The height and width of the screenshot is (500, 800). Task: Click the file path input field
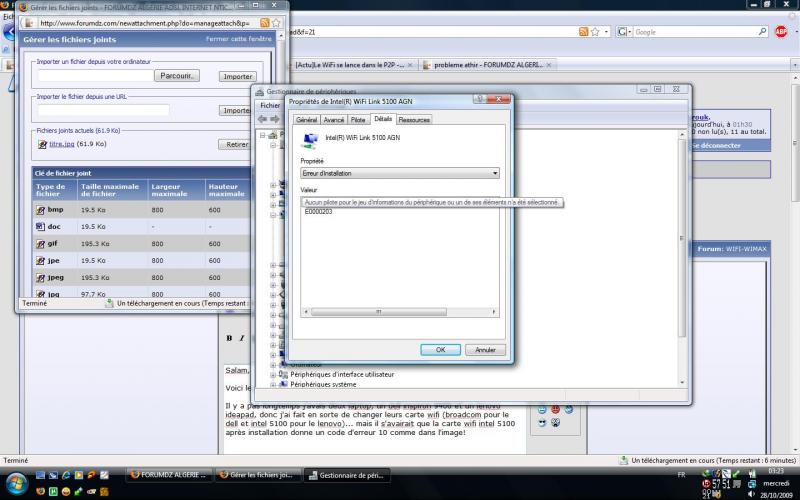pyautogui.click(x=95, y=76)
